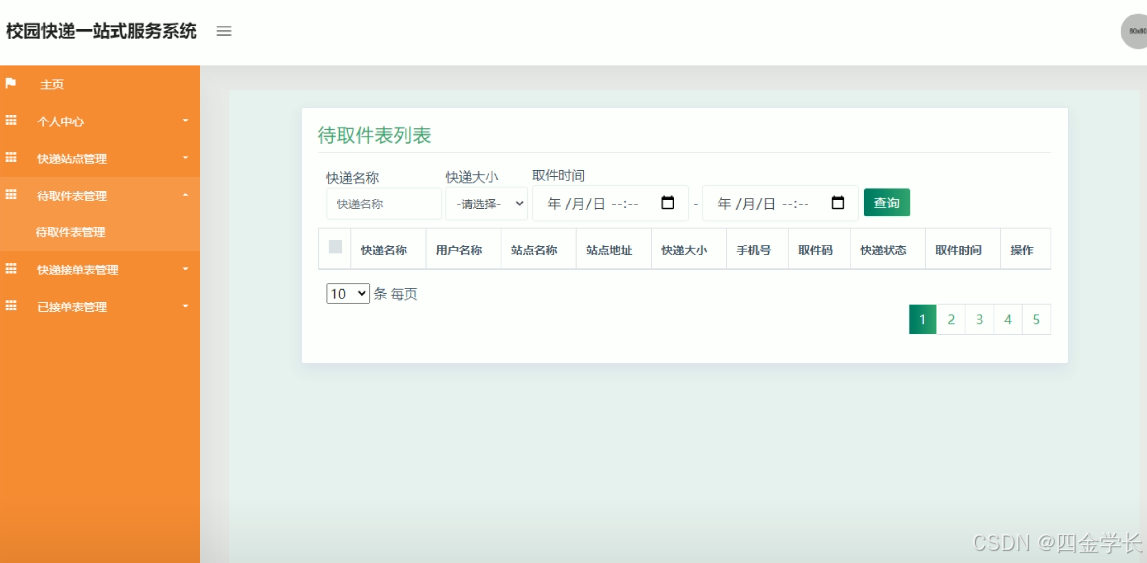Go to page 5 in pagination
1147x563 pixels.
(1037, 320)
